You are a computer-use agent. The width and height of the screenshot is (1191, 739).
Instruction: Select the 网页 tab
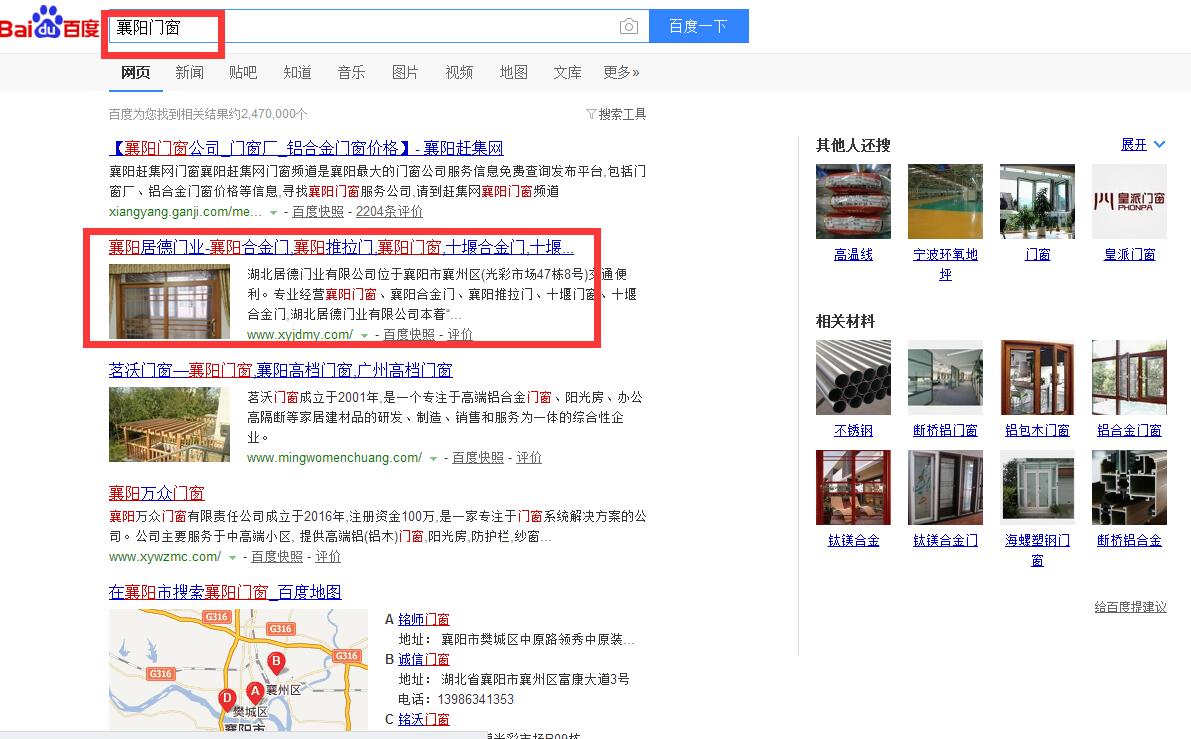(x=136, y=72)
